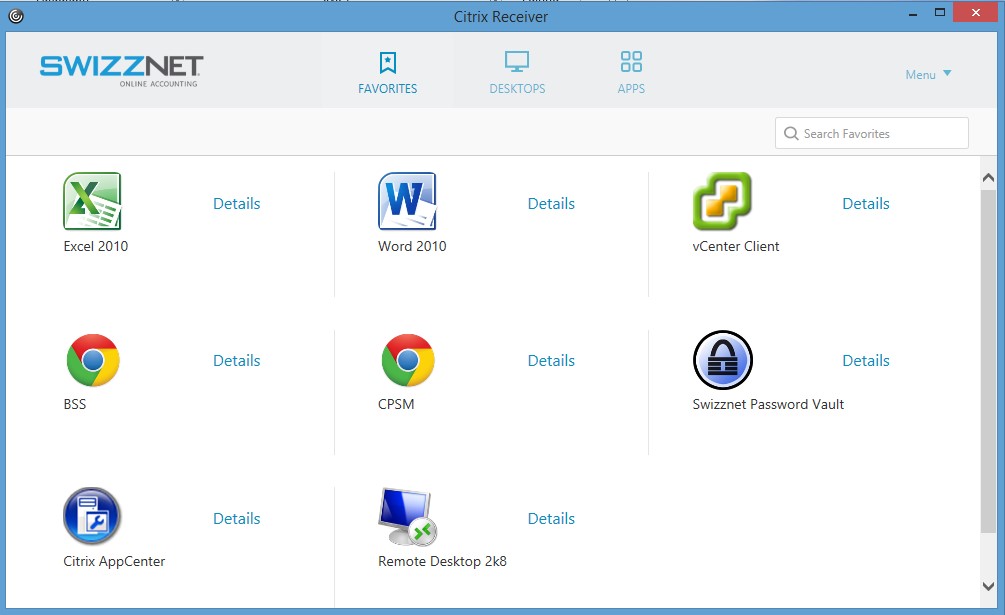Image resolution: width=1005 pixels, height=615 pixels.
Task: Open the BSS Chrome icon
Action: pyautogui.click(x=93, y=360)
